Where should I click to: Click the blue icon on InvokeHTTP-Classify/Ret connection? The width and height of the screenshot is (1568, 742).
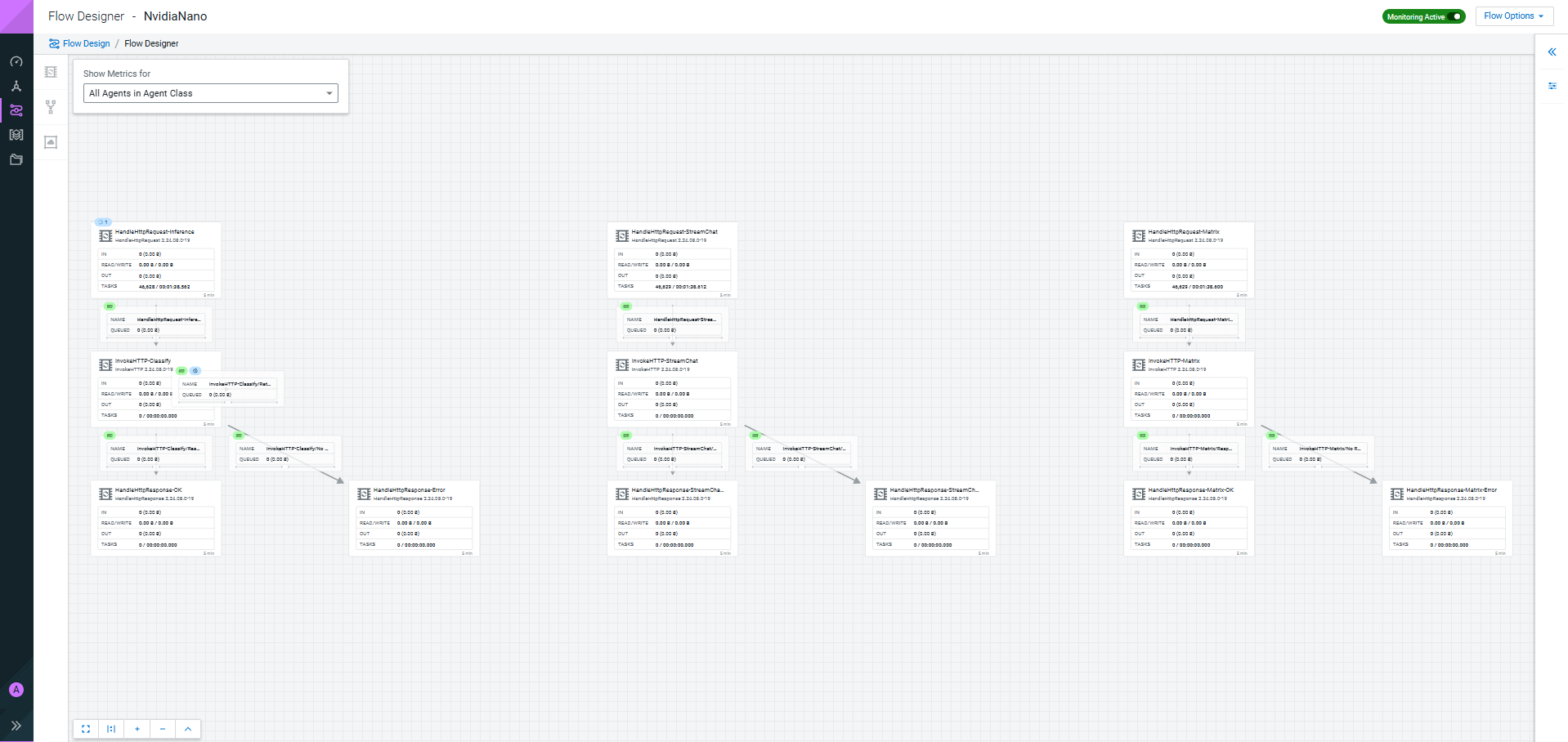pos(195,371)
